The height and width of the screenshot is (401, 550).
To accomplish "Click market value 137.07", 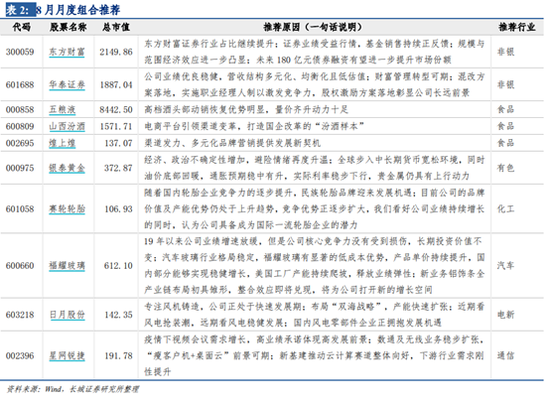I will 119,143.
